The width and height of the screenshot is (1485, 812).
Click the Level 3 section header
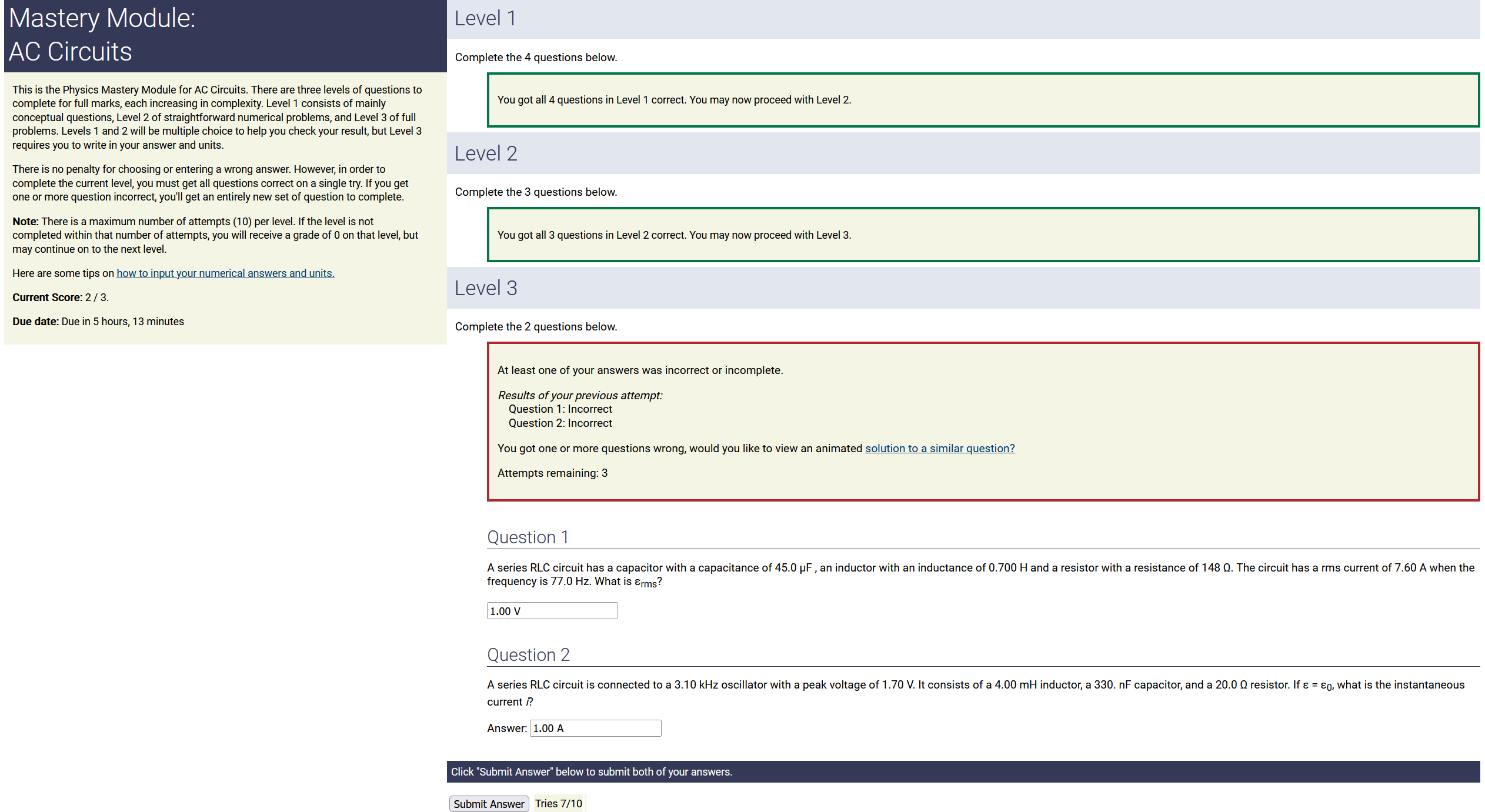486,288
